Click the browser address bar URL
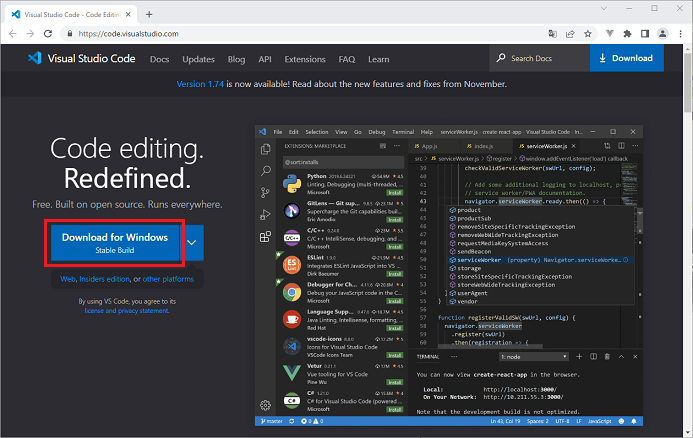 point(128,34)
